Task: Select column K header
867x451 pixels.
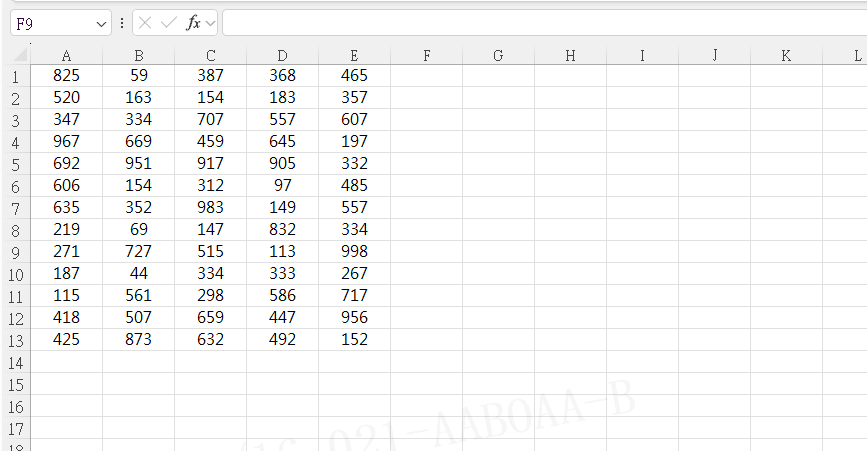Action: pos(786,56)
